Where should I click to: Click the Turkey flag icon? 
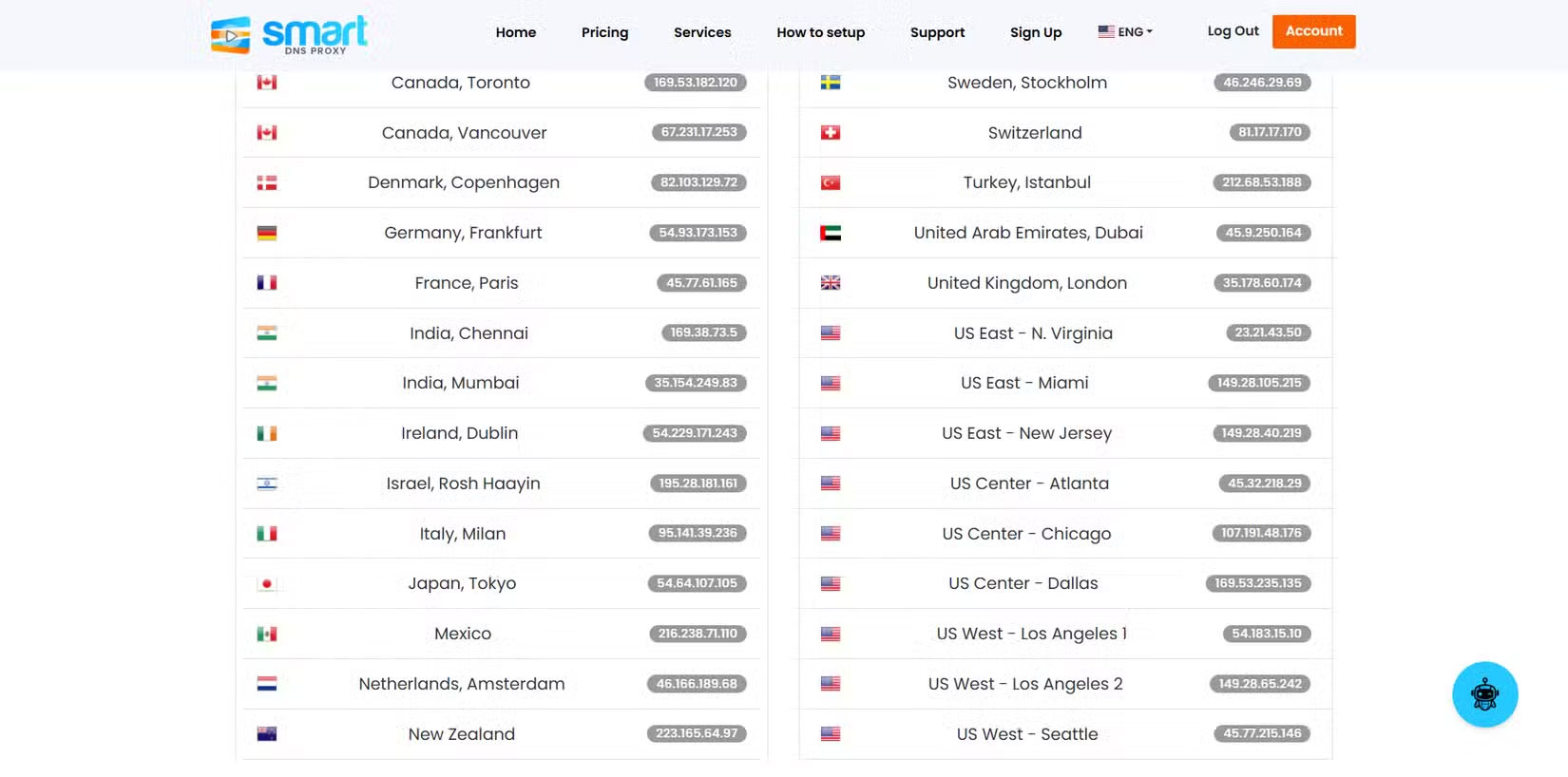831,182
